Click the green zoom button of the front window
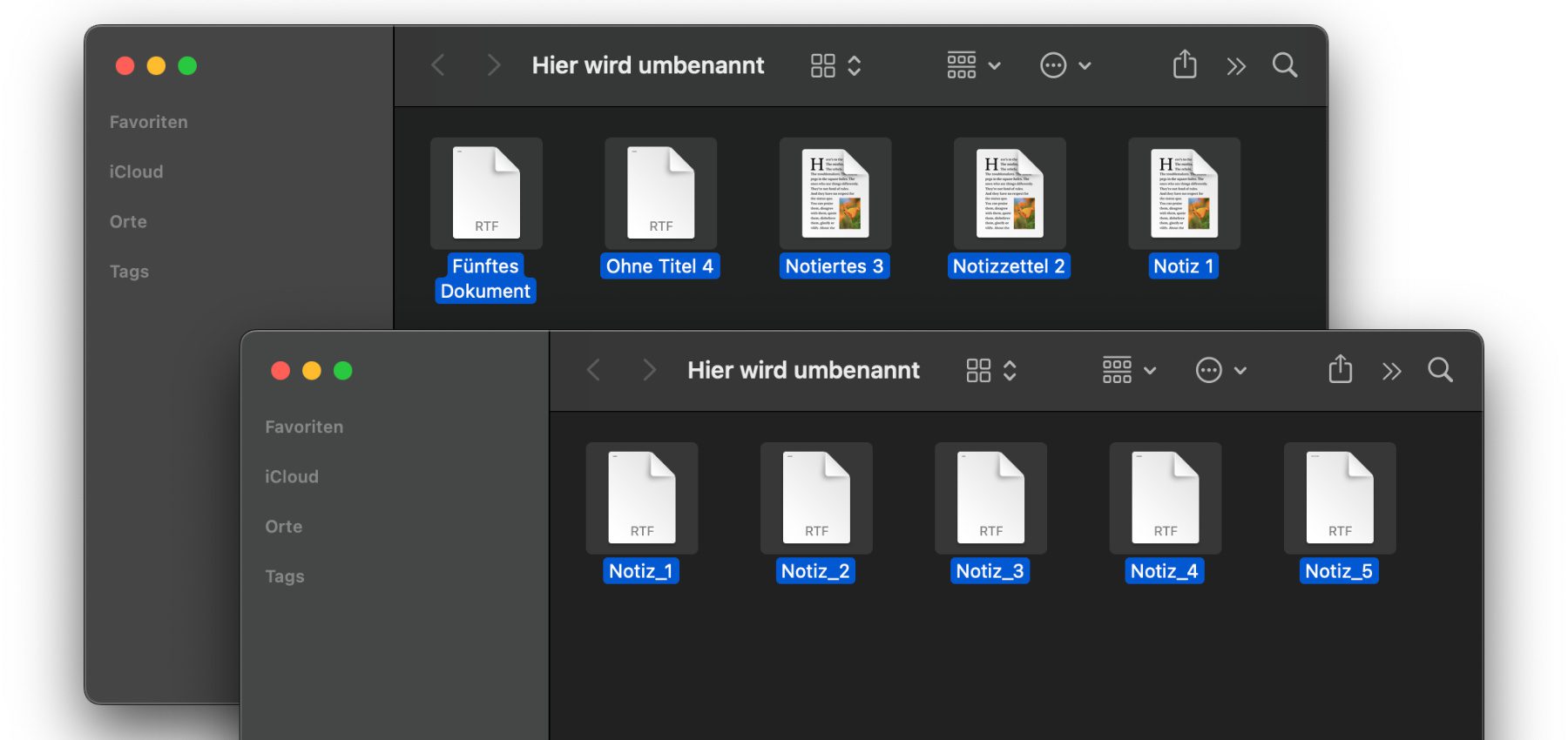 pos(343,371)
